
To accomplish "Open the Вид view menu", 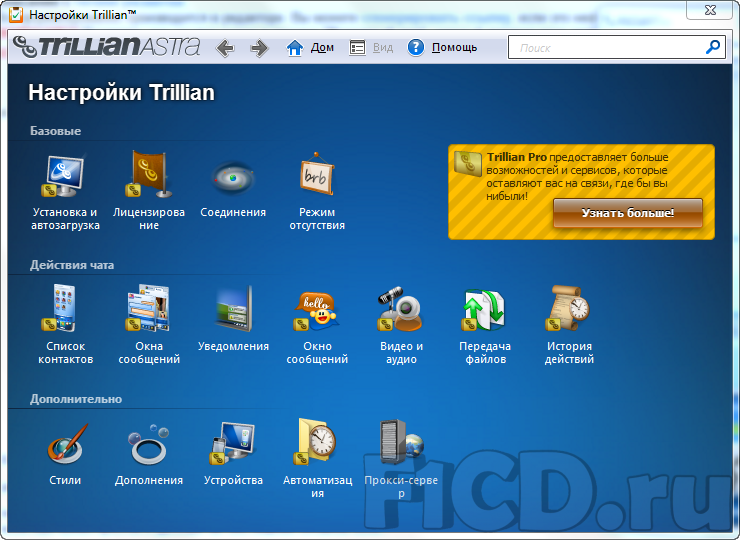I will 371,48.
